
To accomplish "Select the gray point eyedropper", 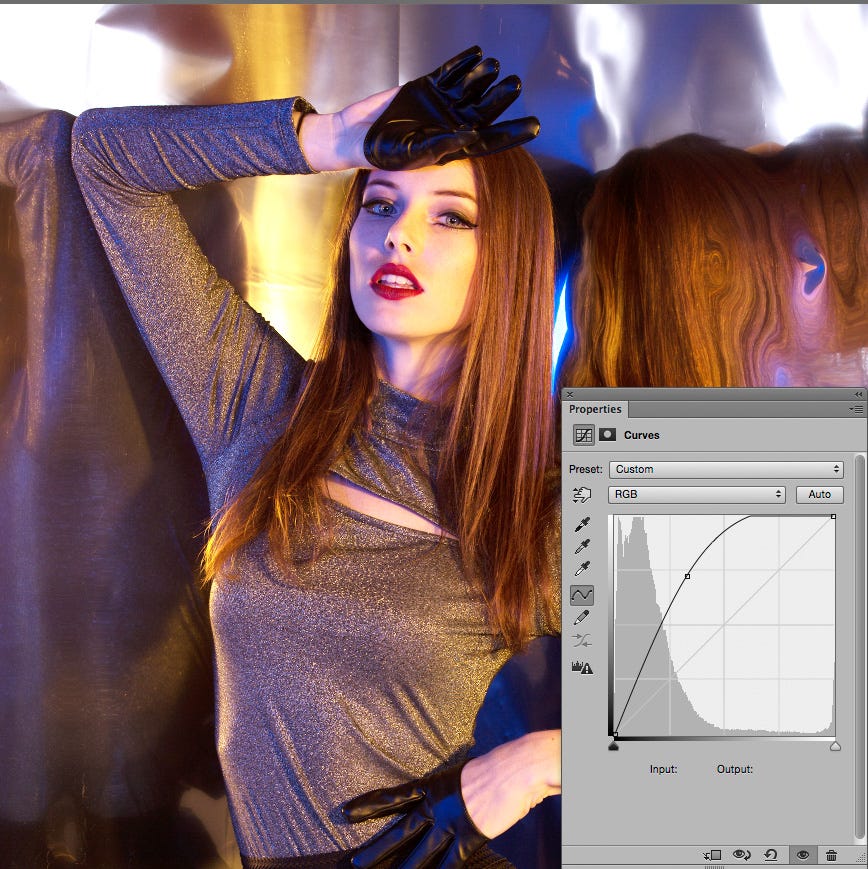I will pos(582,546).
